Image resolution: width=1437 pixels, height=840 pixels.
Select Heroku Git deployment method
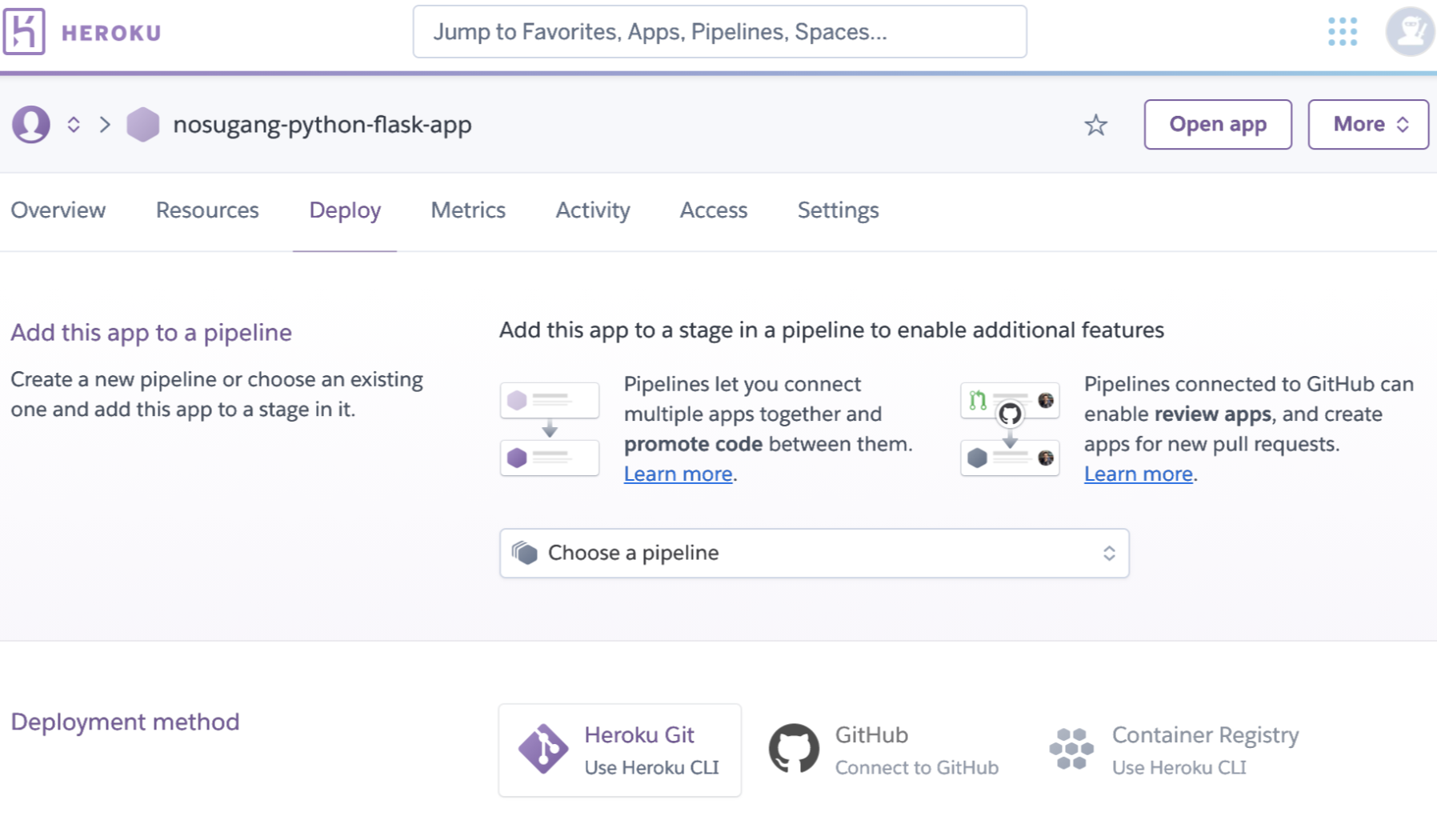[x=620, y=750]
